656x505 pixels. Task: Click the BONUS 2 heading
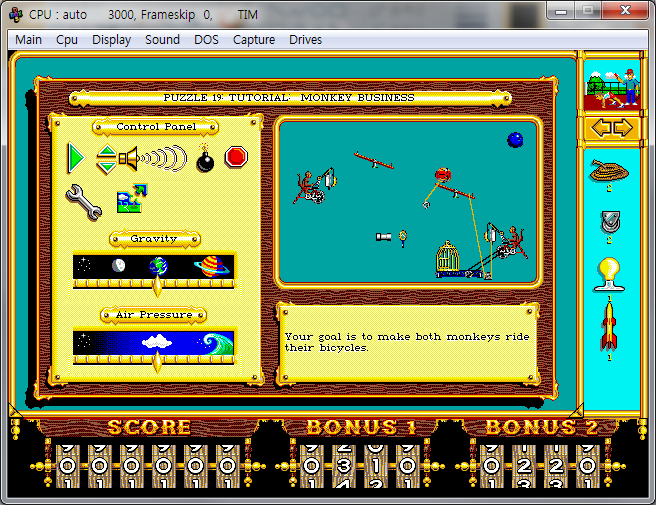tap(541, 427)
